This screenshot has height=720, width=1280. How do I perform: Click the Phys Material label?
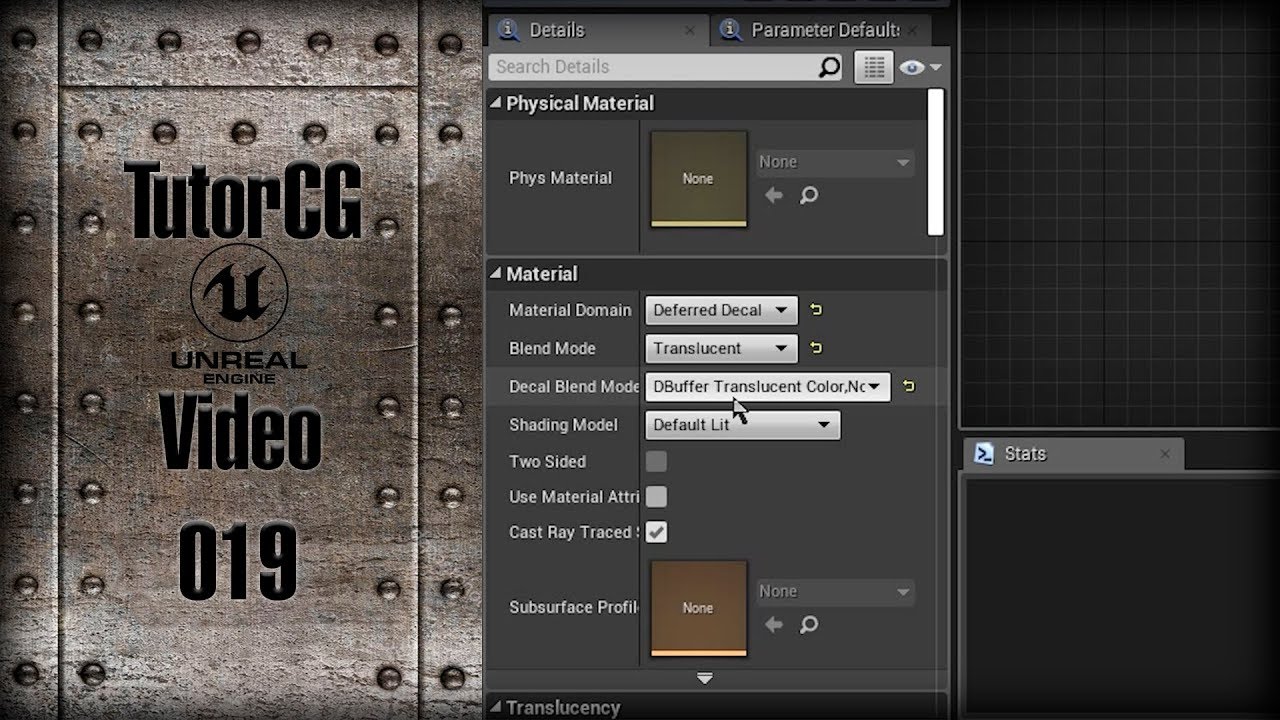tap(560, 178)
